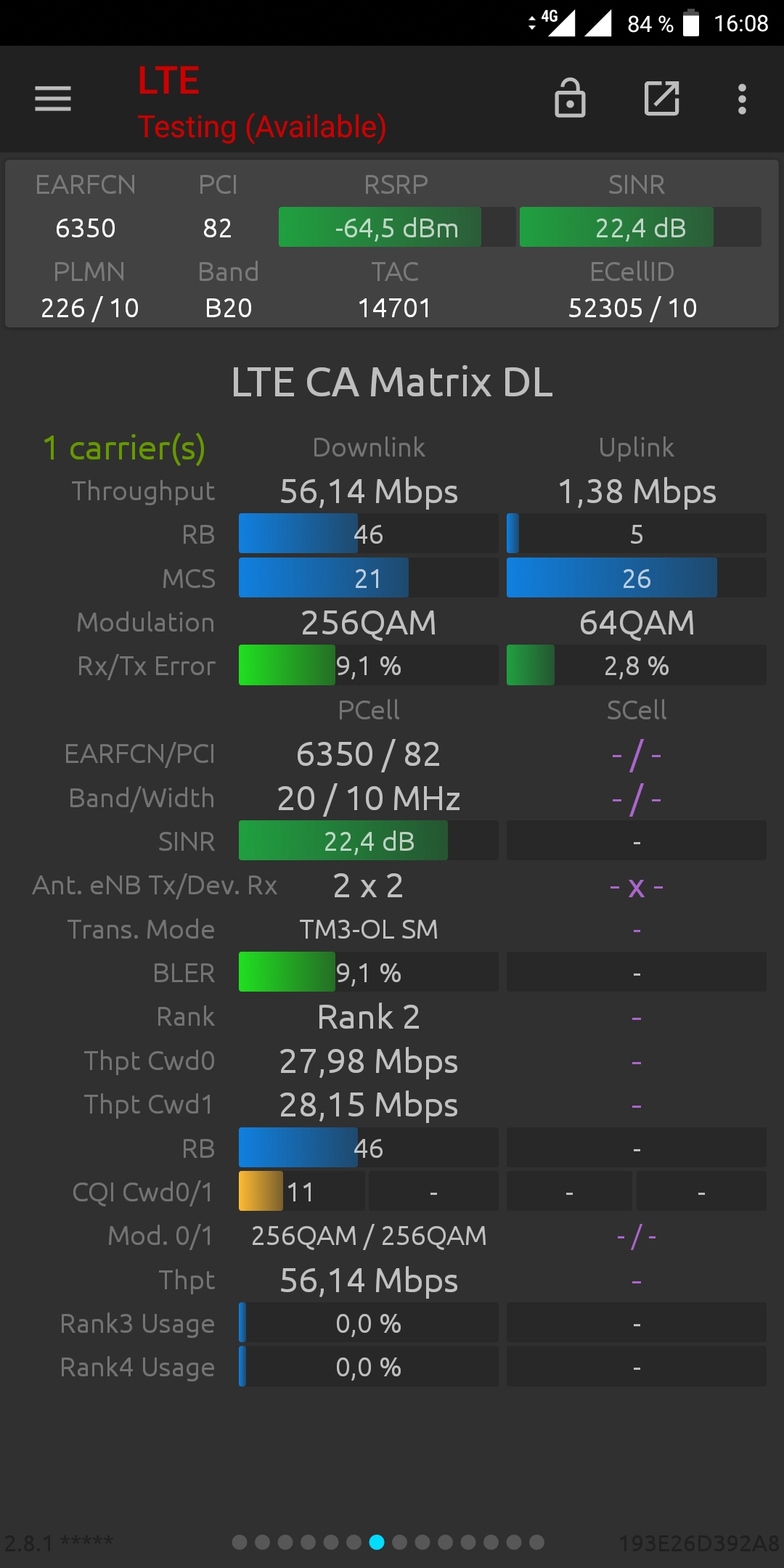Open the hamburger navigation menu
This screenshot has width=784, height=1568.
point(53,99)
